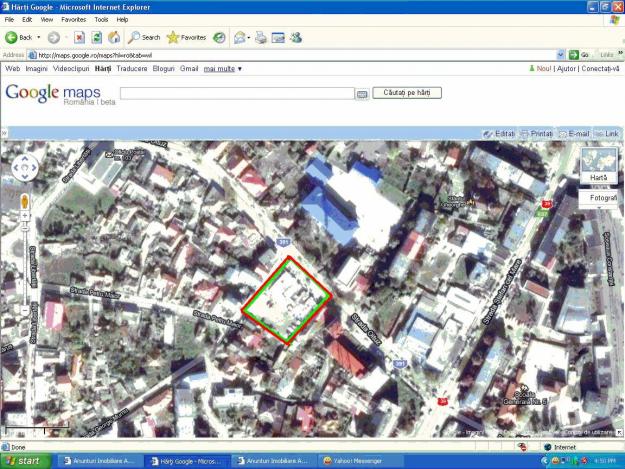Open the Edit menu
Image resolution: width=625 pixels, height=469 pixels.
click(x=27, y=20)
